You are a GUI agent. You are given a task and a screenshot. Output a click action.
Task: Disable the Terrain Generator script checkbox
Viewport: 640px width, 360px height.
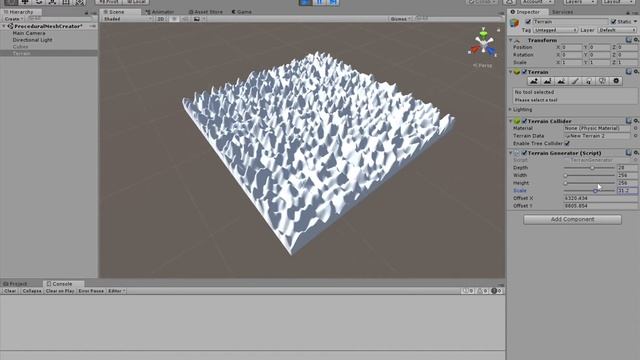click(524, 153)
